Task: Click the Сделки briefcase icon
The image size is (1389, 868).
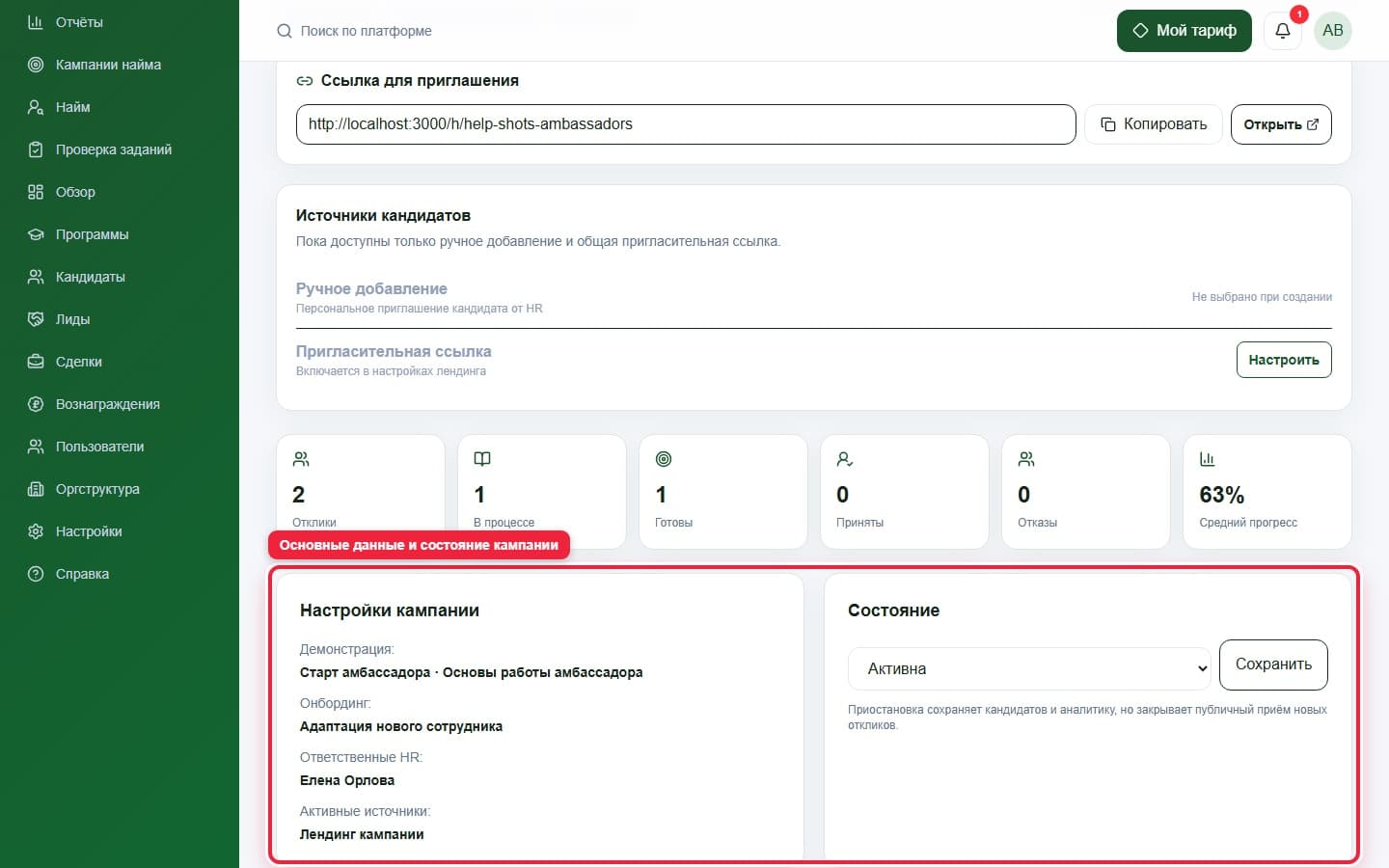Action: [36, 362]
